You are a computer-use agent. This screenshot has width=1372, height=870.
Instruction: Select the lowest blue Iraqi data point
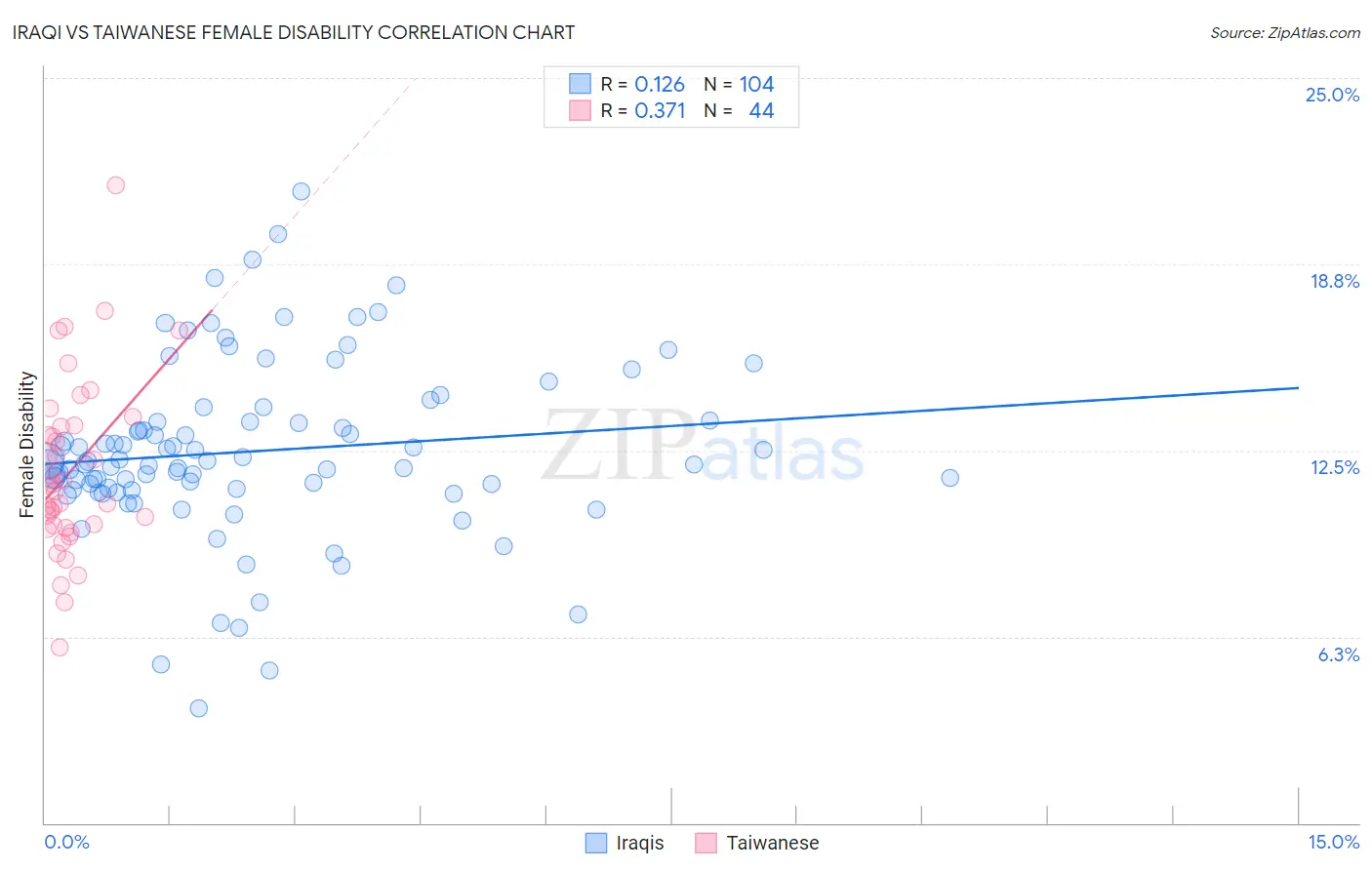click(x=199, y=708)
